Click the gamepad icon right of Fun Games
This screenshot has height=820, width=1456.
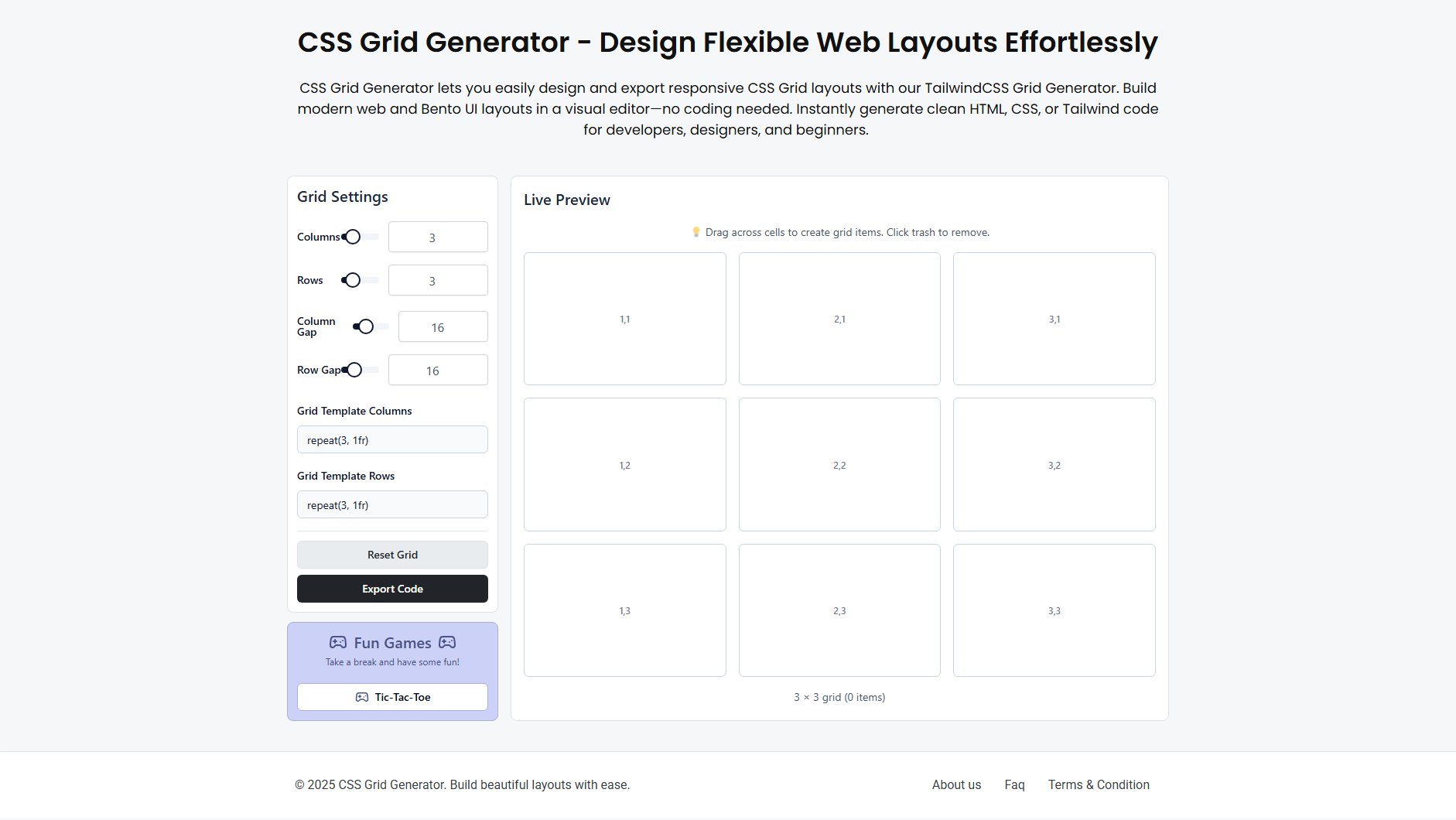(x=447, y=643)
